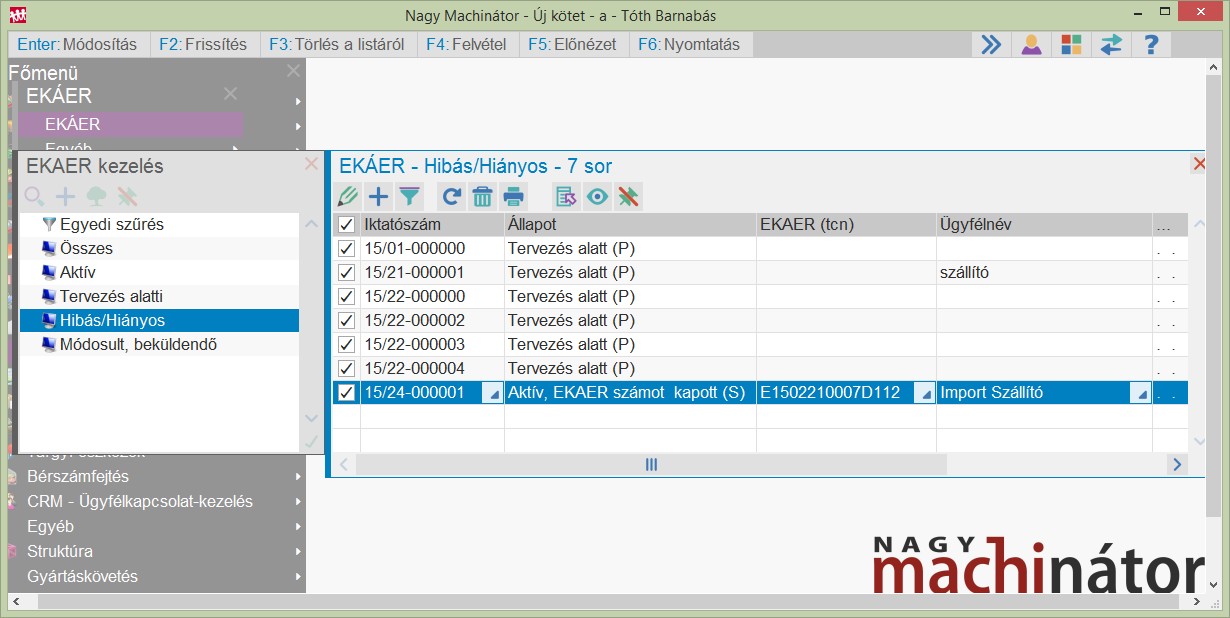Image resolution: width=1230 pixels, height=618 pixels.
Task: Click the list export icon next to printer
Action: tap(567, 196)
